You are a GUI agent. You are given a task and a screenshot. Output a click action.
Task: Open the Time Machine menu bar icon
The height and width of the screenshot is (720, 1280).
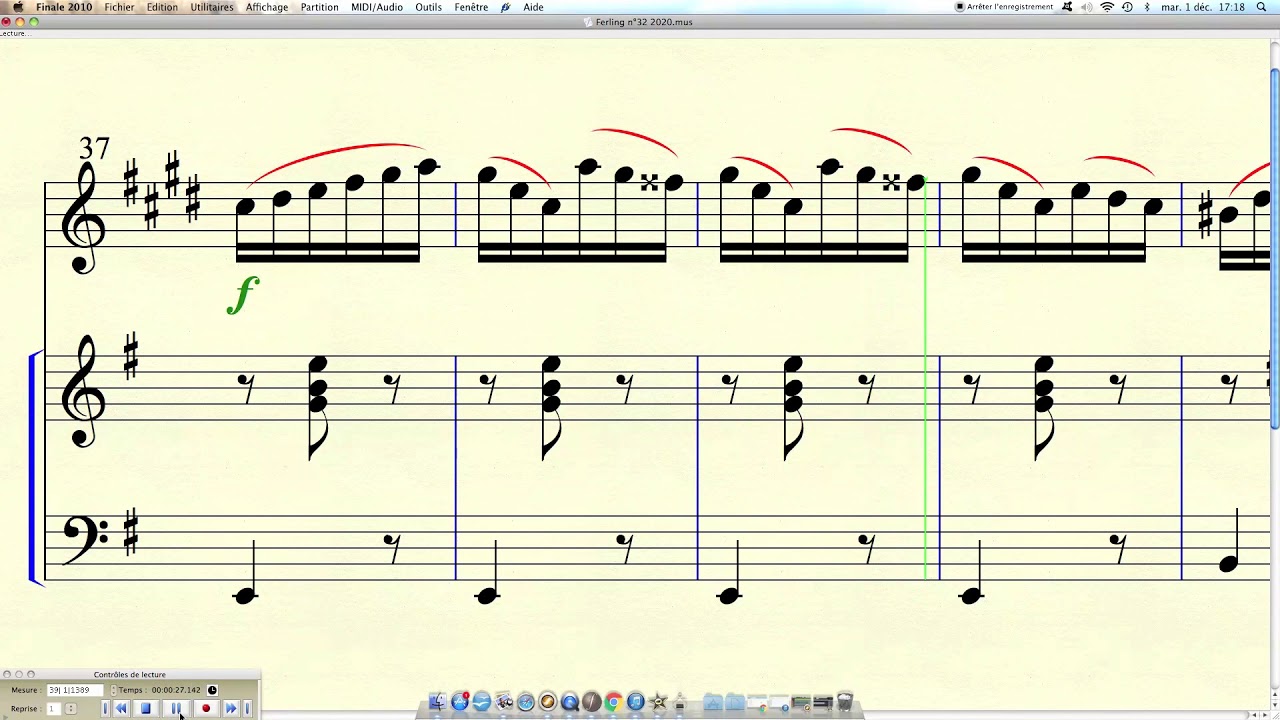[1127, 7]
